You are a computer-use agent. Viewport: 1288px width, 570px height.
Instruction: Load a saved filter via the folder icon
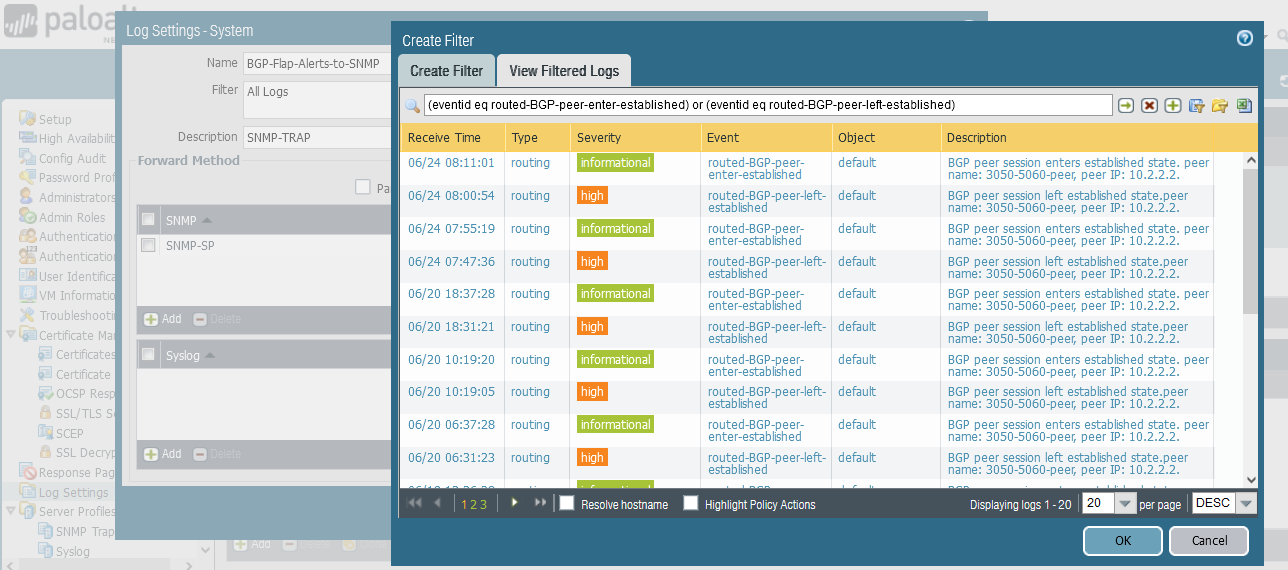pos(1219,105)
